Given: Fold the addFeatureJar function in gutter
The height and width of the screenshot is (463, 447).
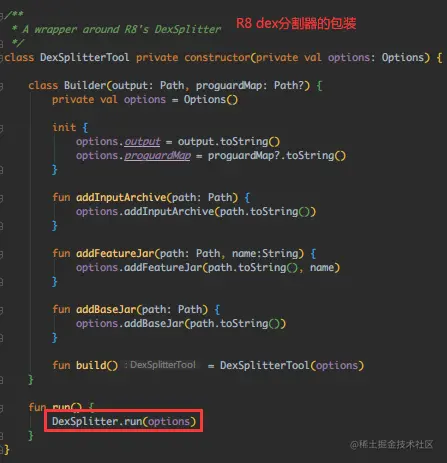Looking at the screenshot, I should click(x=2, y=254).
